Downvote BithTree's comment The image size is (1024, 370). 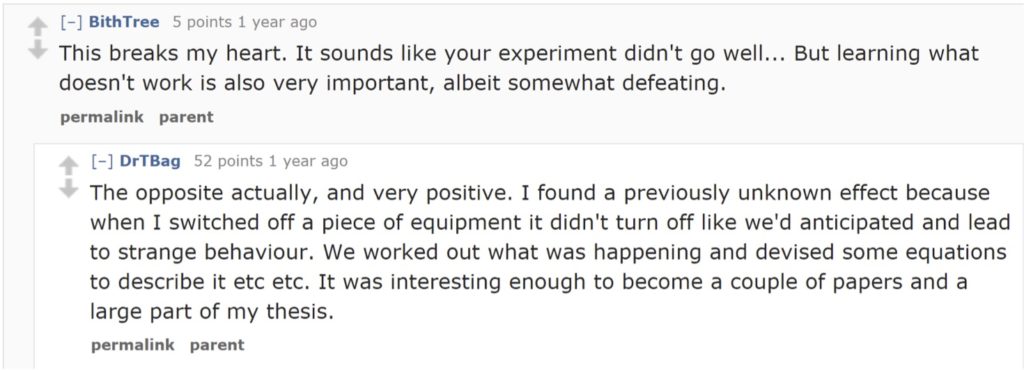coord(39,49)
